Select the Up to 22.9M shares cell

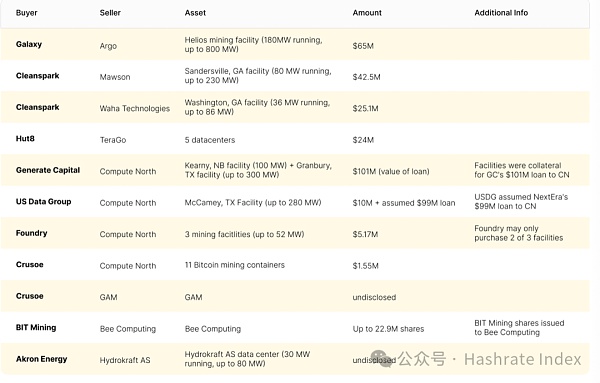click(x=388, y=329)
